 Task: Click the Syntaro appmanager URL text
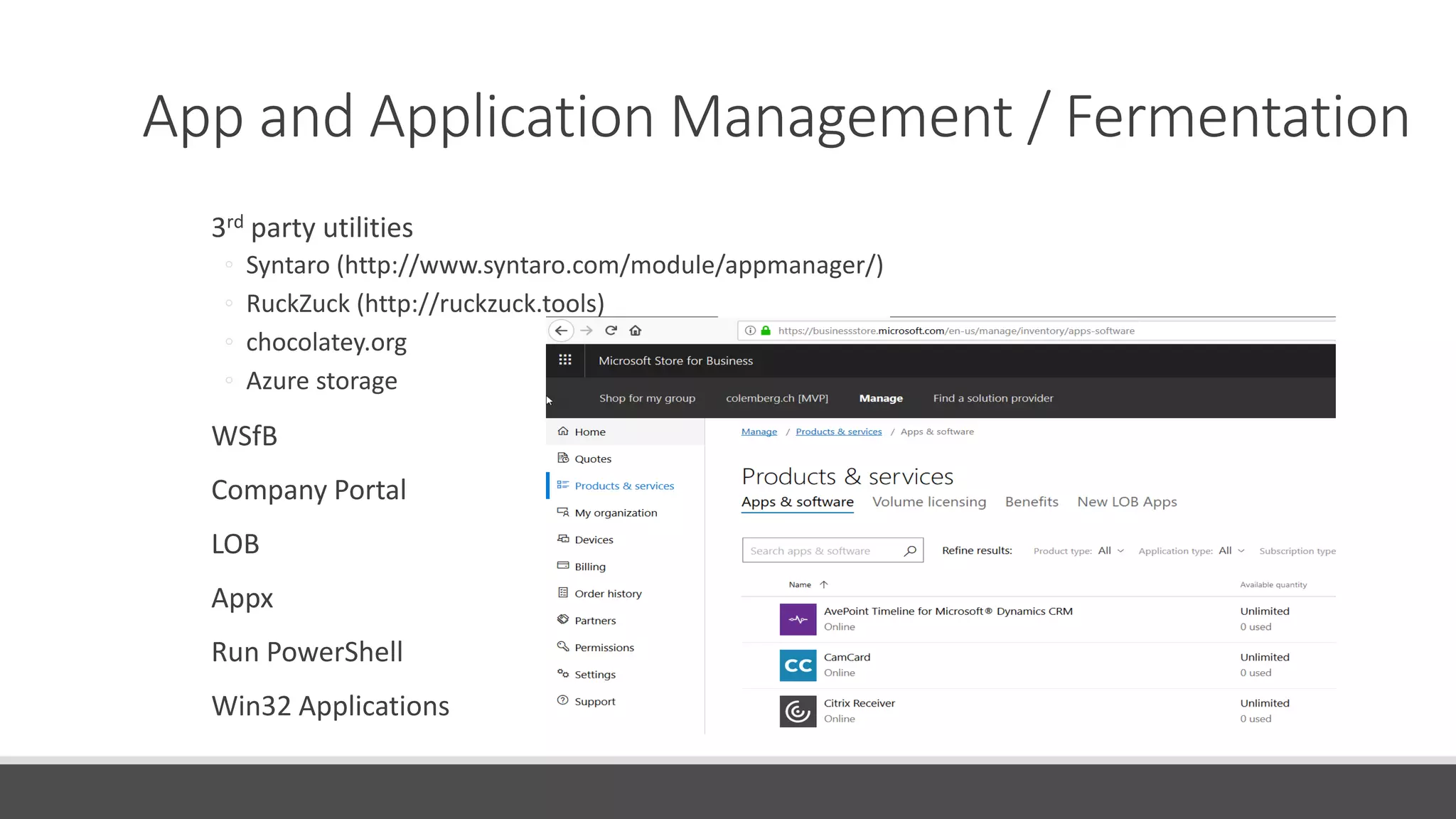pyautogui.click(x=610, y=265)
